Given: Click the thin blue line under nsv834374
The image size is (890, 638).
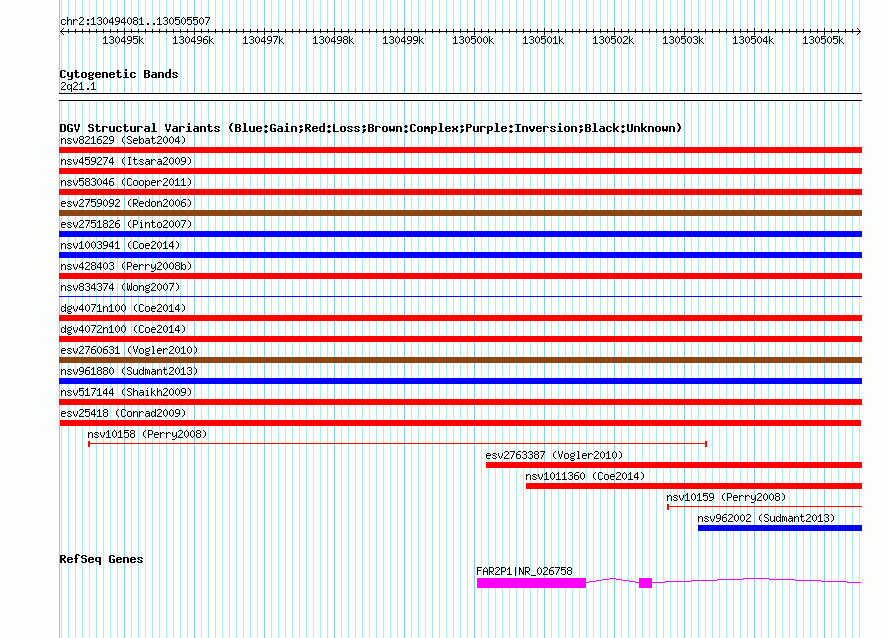Looking at the screenshot, I should pyautogui.click(x=460, y=296).
